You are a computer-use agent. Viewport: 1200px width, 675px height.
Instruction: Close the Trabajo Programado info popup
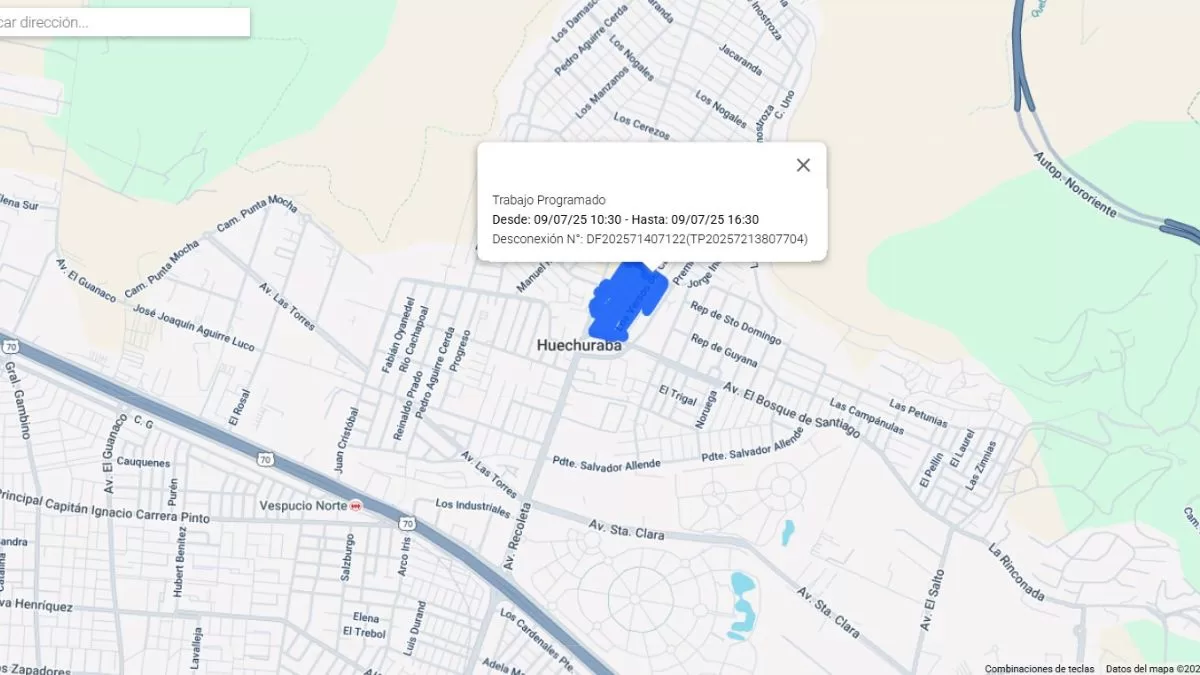coord(803,165)
